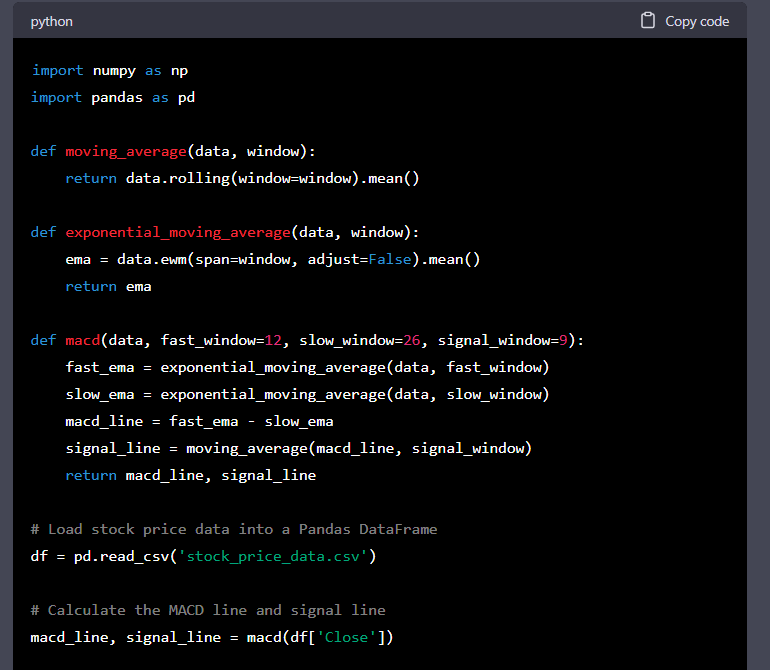The image size is (770, 670).
Task: Click the "python" language label
Action: 52,22
